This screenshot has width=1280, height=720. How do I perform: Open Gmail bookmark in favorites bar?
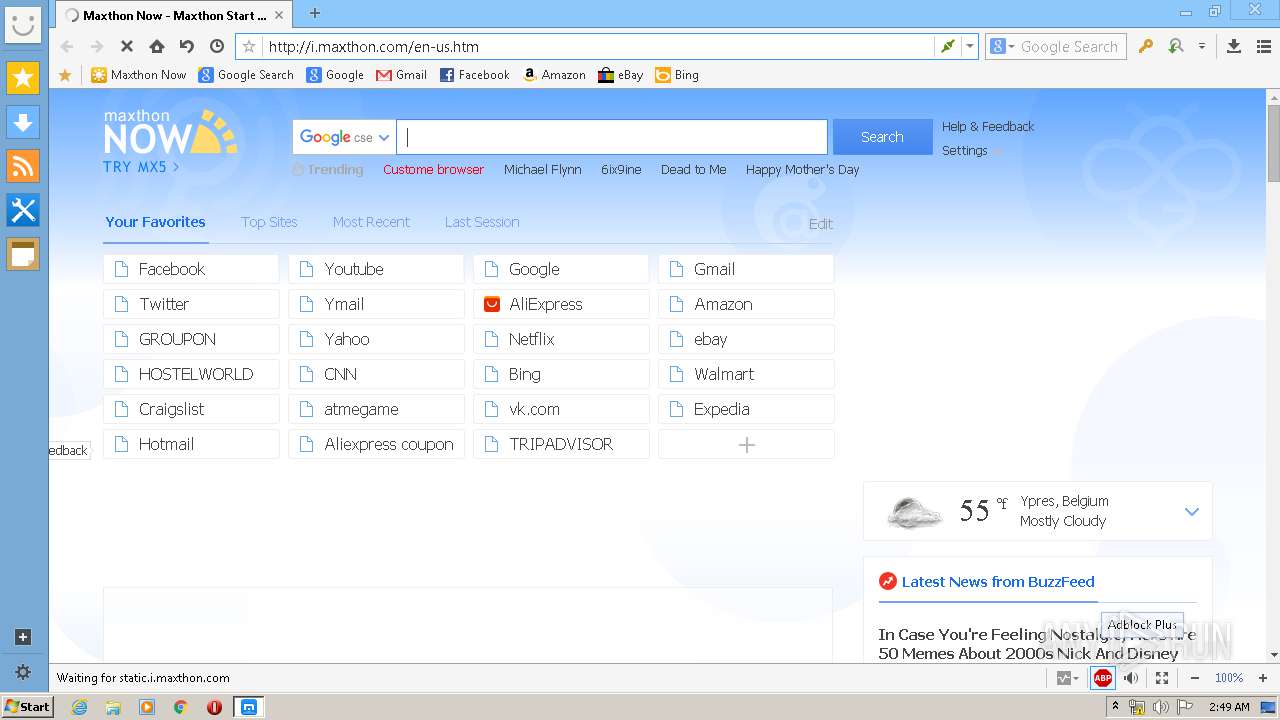click(x=401, y=75)
